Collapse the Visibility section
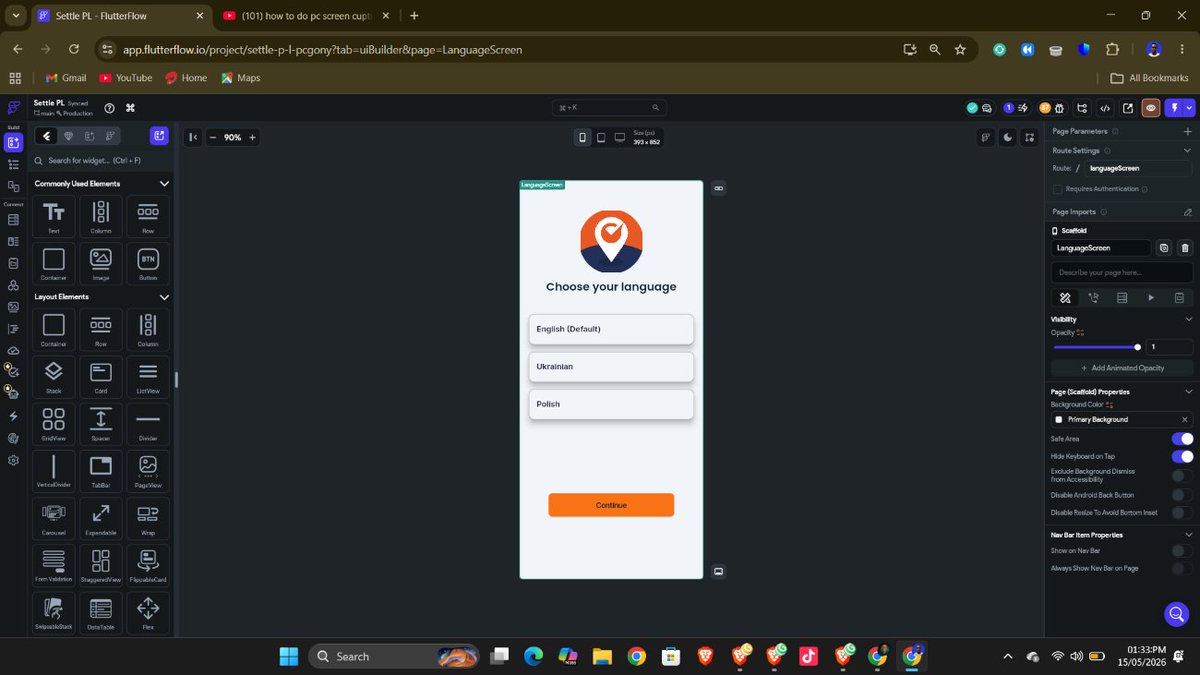 coord(1188,319)
